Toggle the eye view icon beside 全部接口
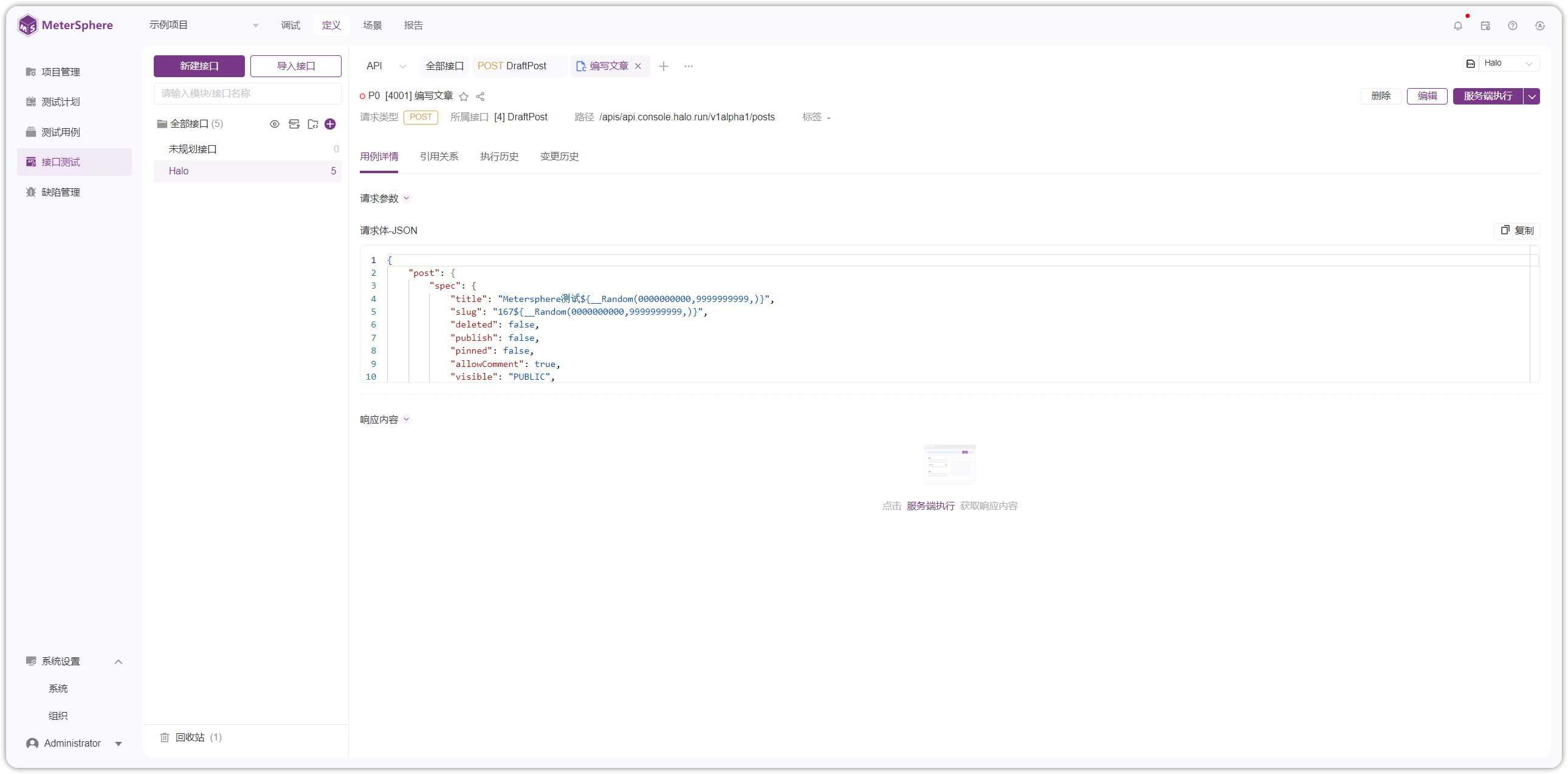 point(275,124)
